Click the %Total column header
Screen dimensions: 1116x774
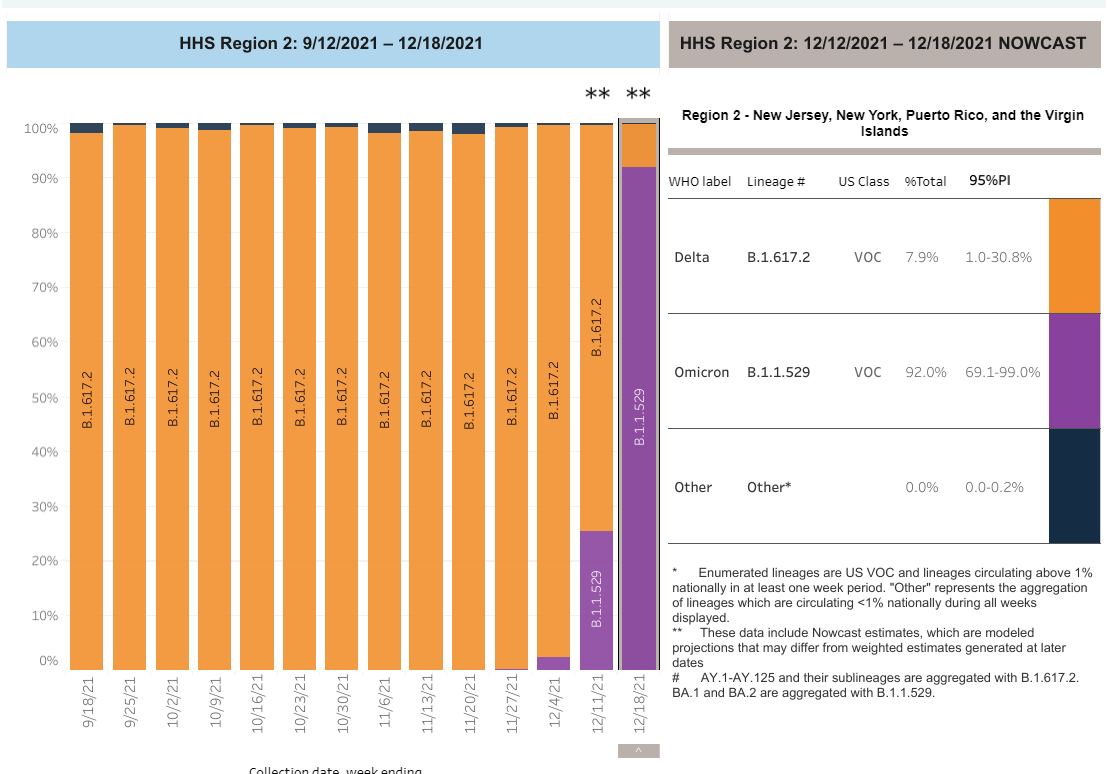[x=924, y=181]
